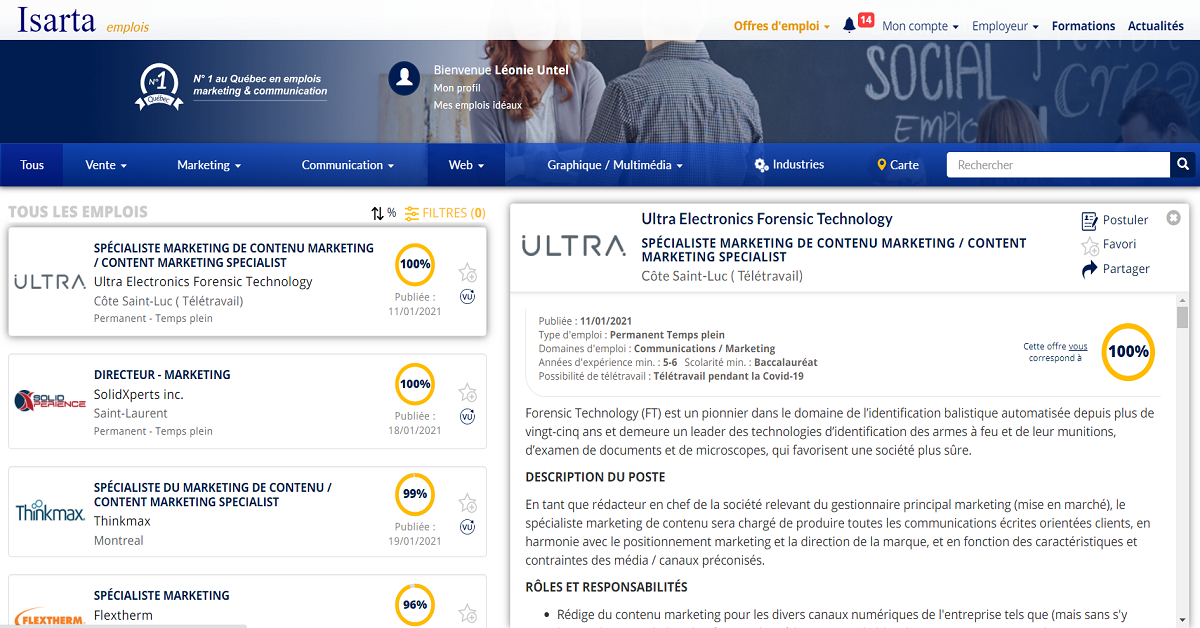Click the 'RÔLES ET RESPONSABILITÉS' heading
This screenshot has height=628, width=1200.
point(606,587)
